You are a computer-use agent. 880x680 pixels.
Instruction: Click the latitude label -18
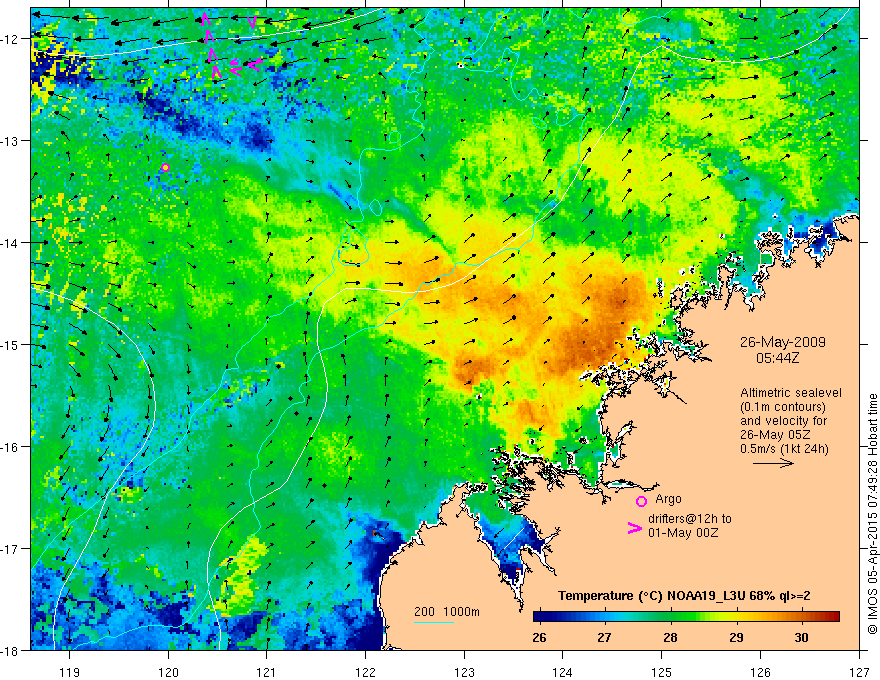[x=10, y=650]
